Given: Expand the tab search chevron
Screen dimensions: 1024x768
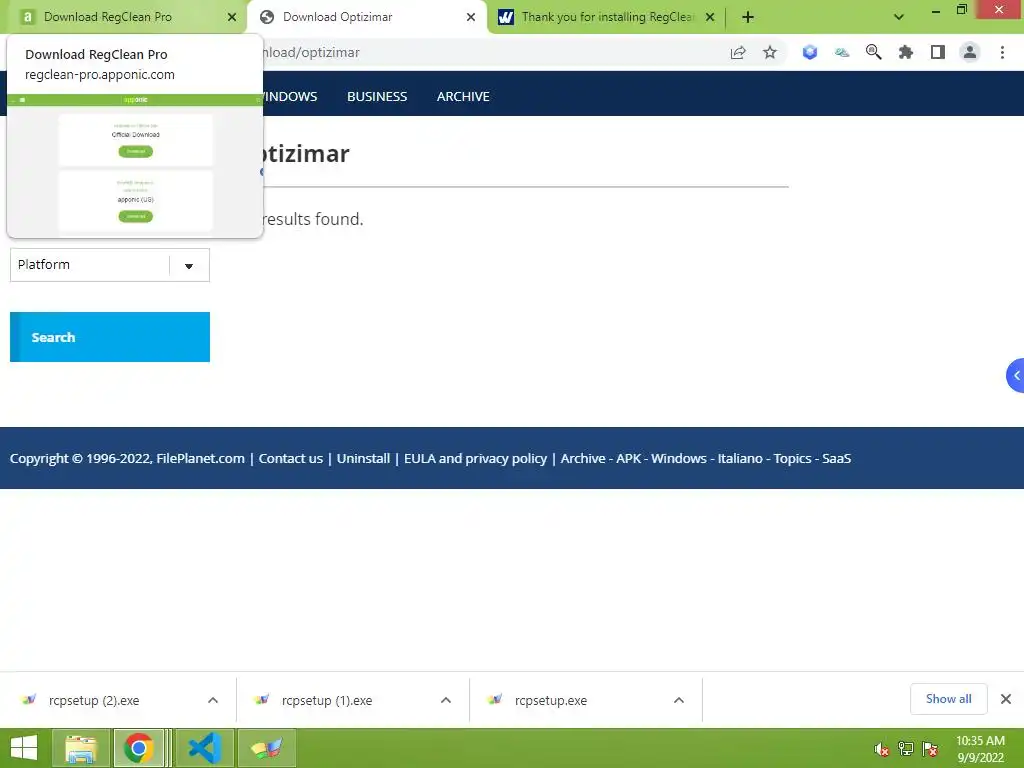Looking at the screenshot, I should point(899,17).
